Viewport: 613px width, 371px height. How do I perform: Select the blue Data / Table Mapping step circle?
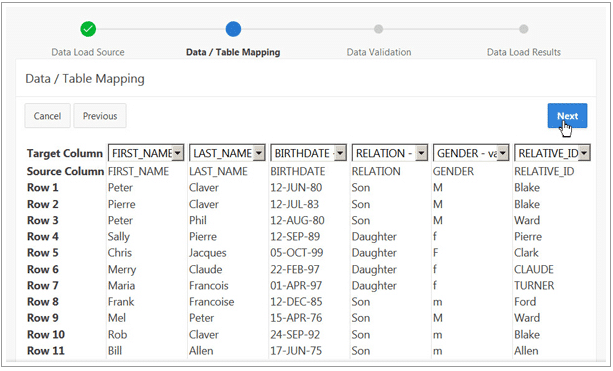click(x=233, y=29)
